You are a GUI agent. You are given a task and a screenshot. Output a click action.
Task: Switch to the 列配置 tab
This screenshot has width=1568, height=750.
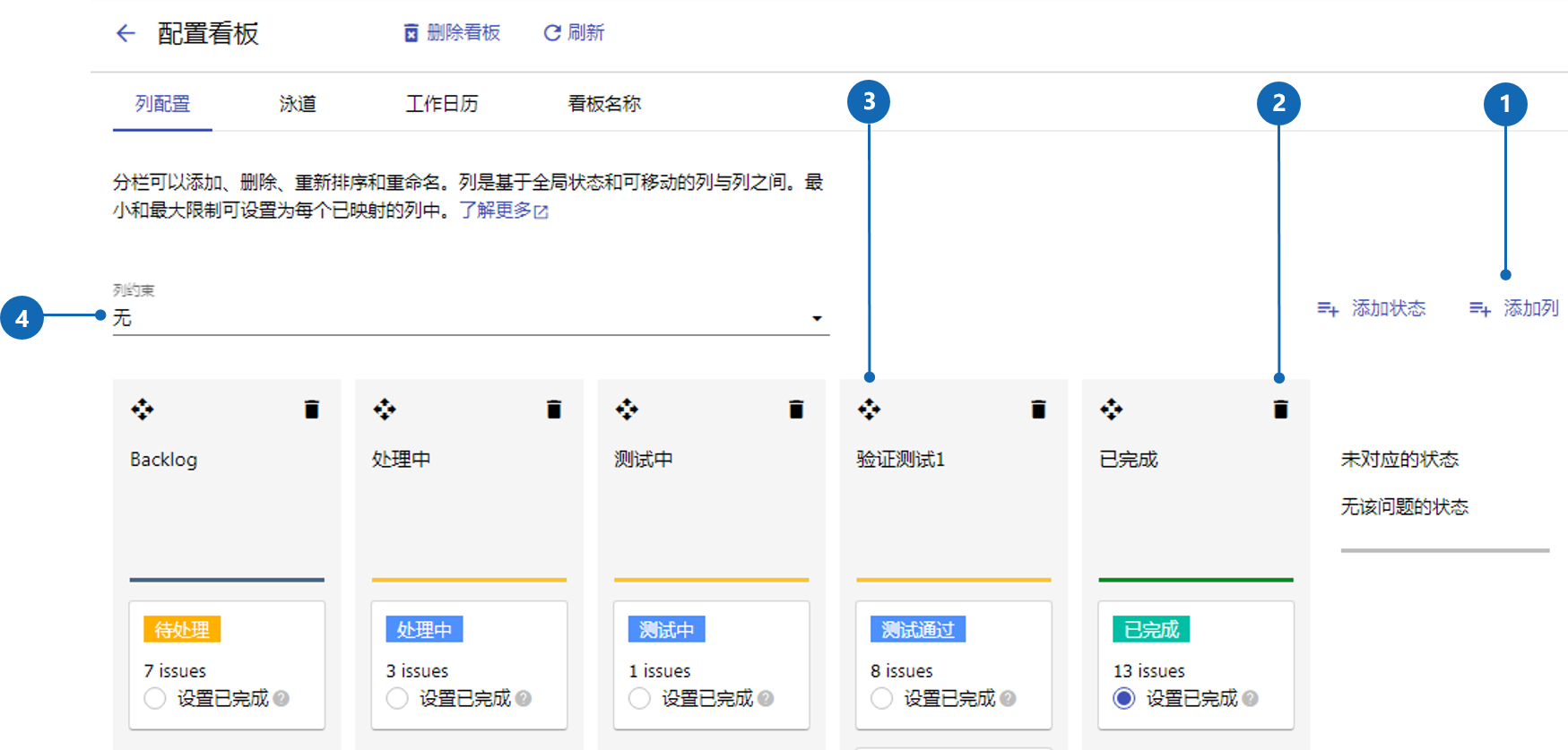(162, 104)
